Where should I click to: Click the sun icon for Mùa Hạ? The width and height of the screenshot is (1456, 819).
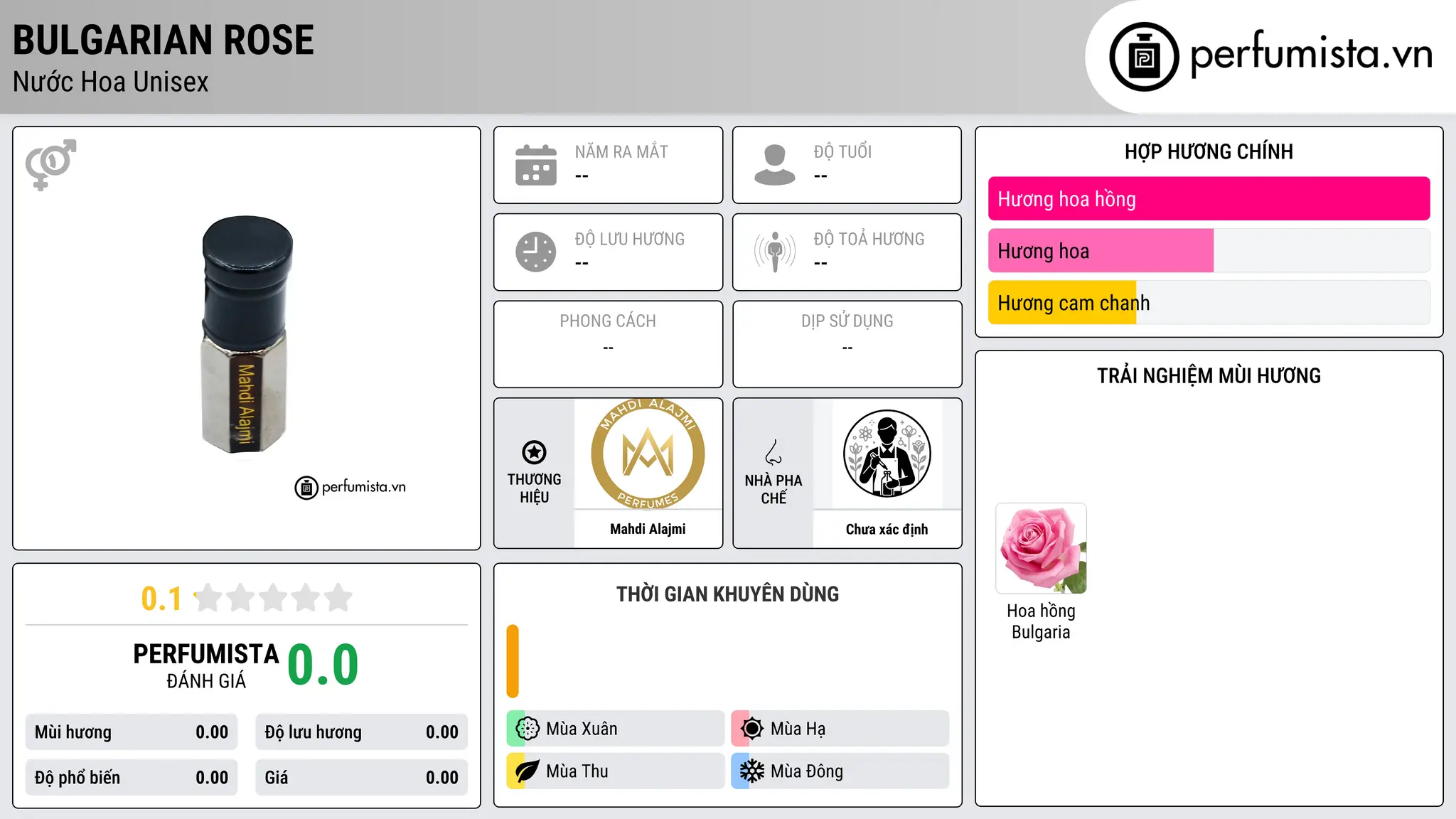pyautogui.click(x=752, y=729)
